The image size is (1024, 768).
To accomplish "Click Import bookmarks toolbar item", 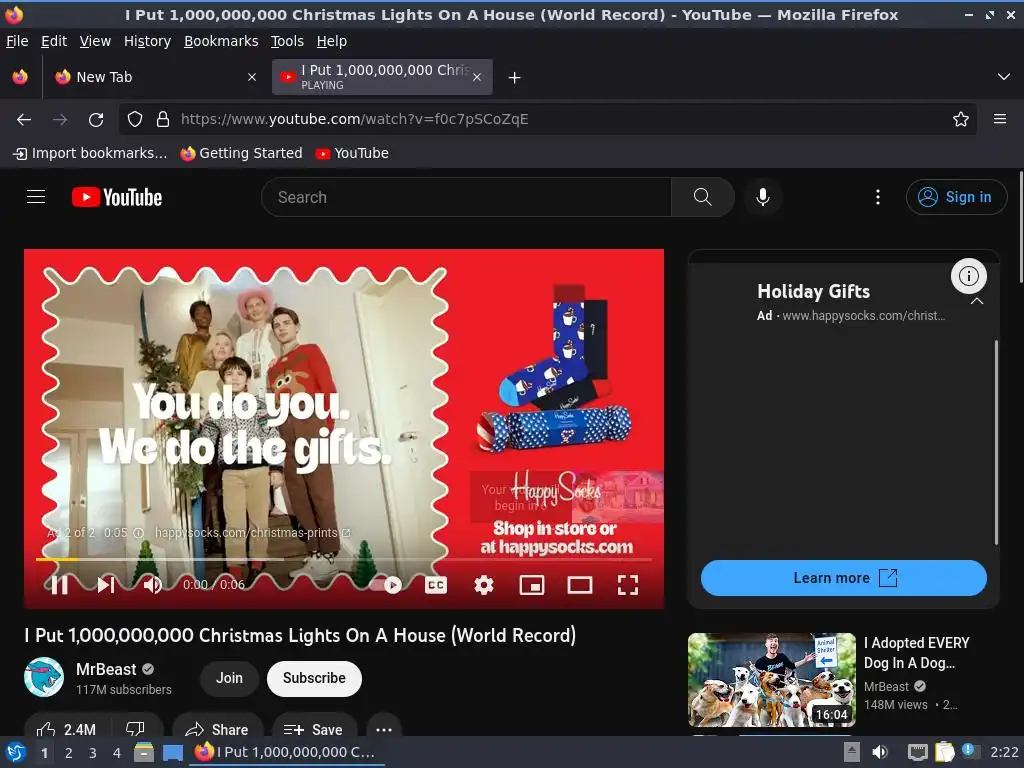I will tap(90, 153).
